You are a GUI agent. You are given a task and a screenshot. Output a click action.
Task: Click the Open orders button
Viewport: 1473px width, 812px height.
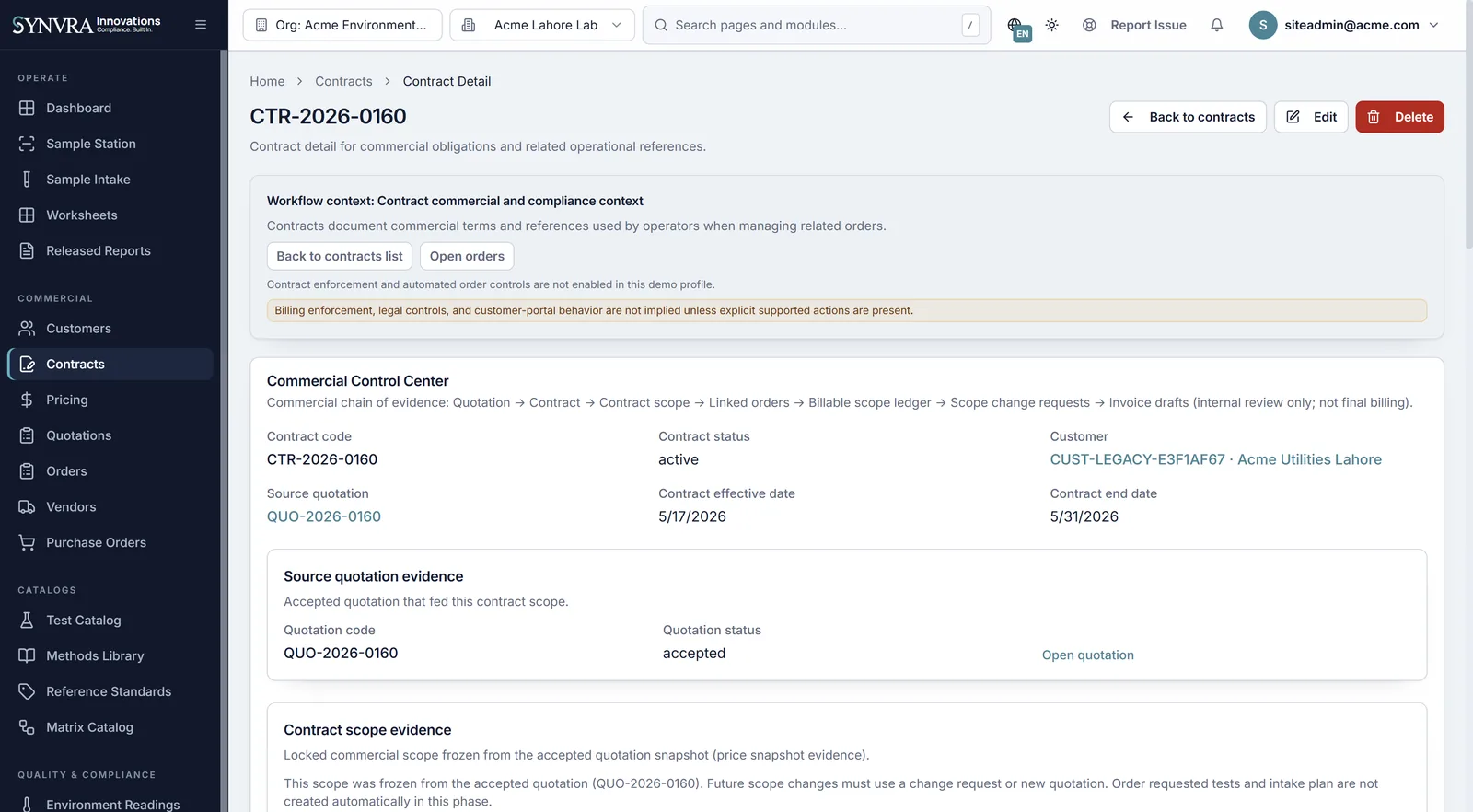tap(467, 256)
